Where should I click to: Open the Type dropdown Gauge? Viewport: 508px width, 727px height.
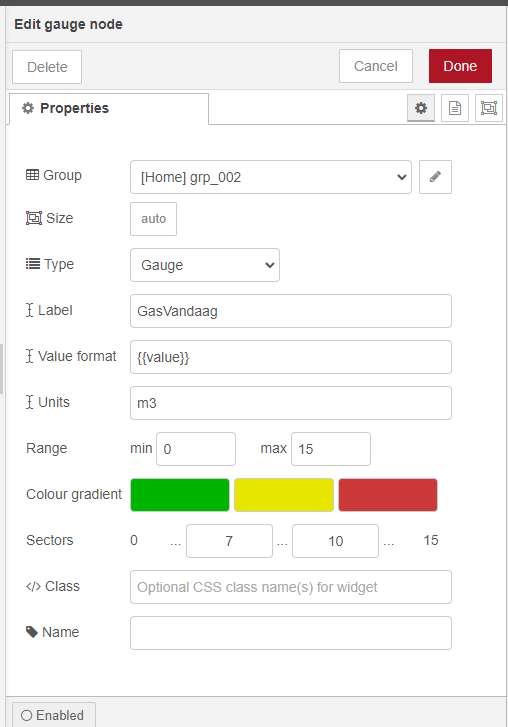[x=205, y=265]
